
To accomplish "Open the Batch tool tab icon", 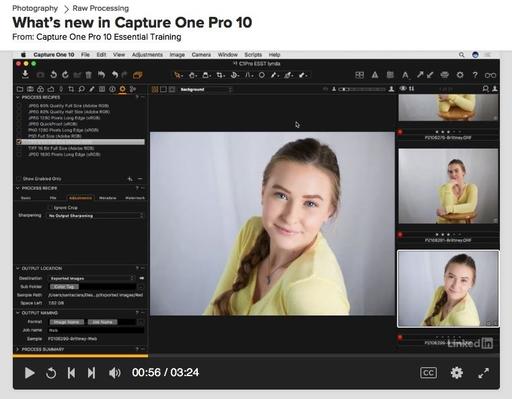I will (x=133, y=89).
